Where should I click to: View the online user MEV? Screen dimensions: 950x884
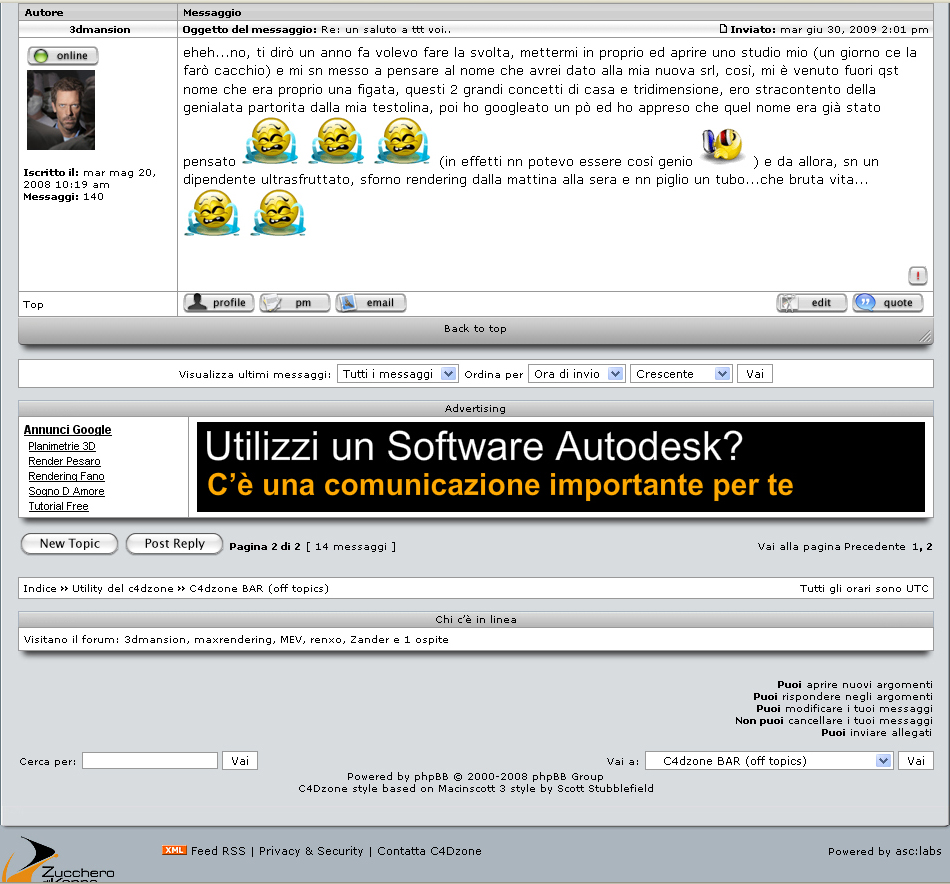[291, 639]
